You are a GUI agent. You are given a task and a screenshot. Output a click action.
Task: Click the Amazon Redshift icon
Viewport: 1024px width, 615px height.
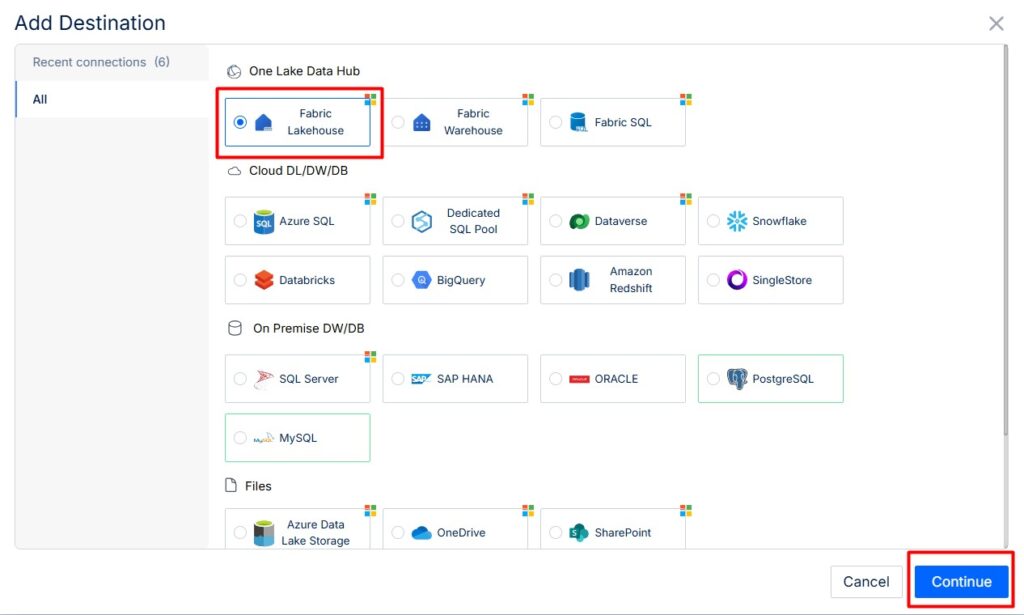(579, 280)
